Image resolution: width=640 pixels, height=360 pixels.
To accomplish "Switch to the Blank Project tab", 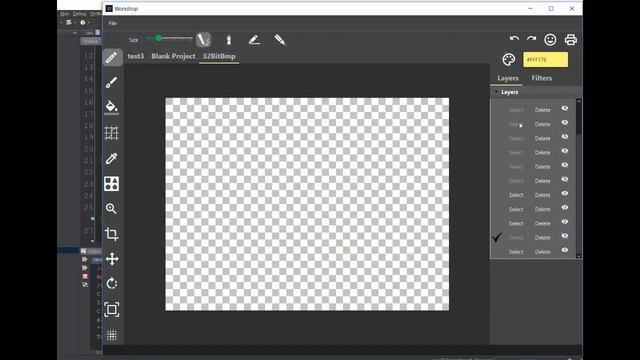I will [173, 56].
